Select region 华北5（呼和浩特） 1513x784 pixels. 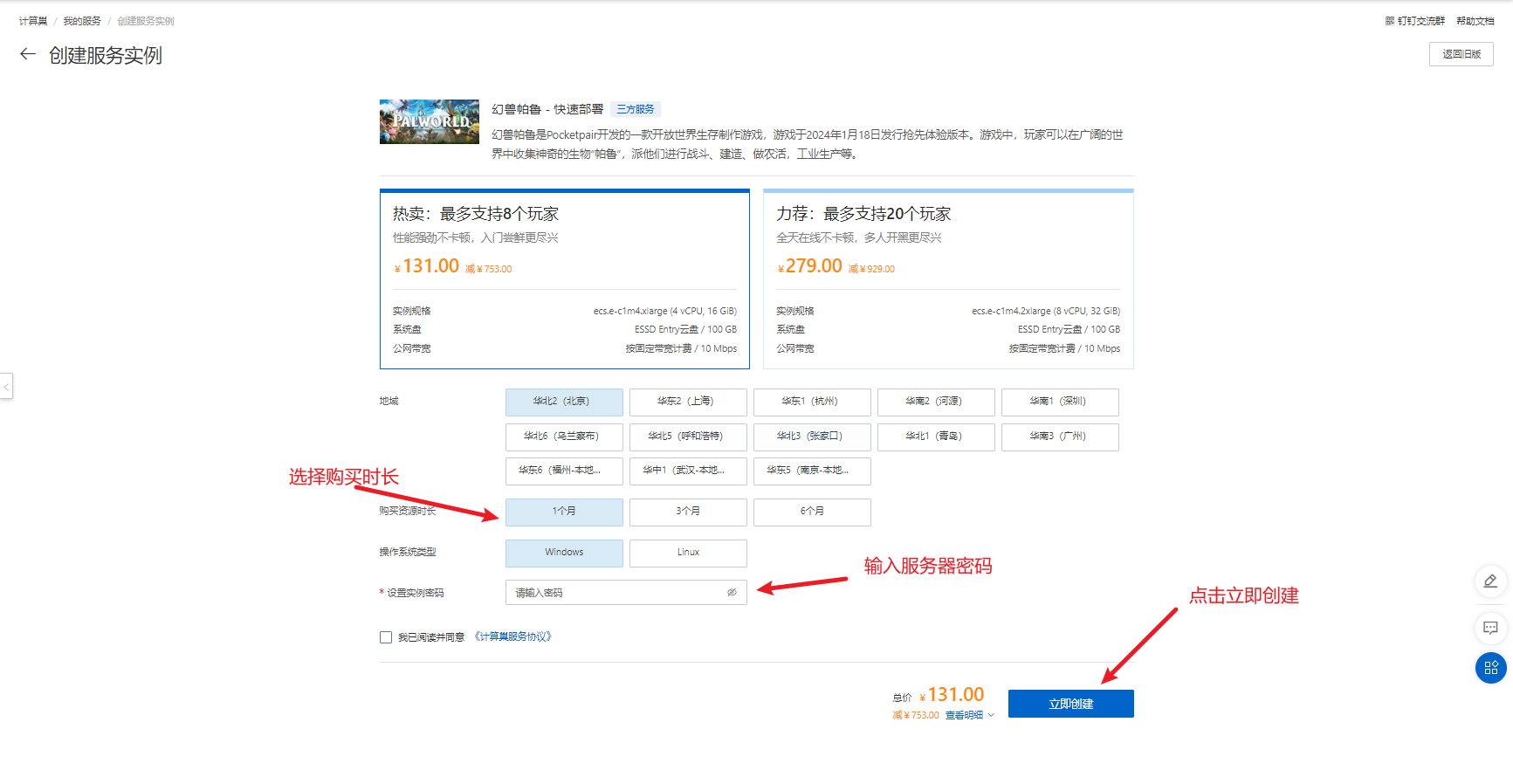[688, 437]
